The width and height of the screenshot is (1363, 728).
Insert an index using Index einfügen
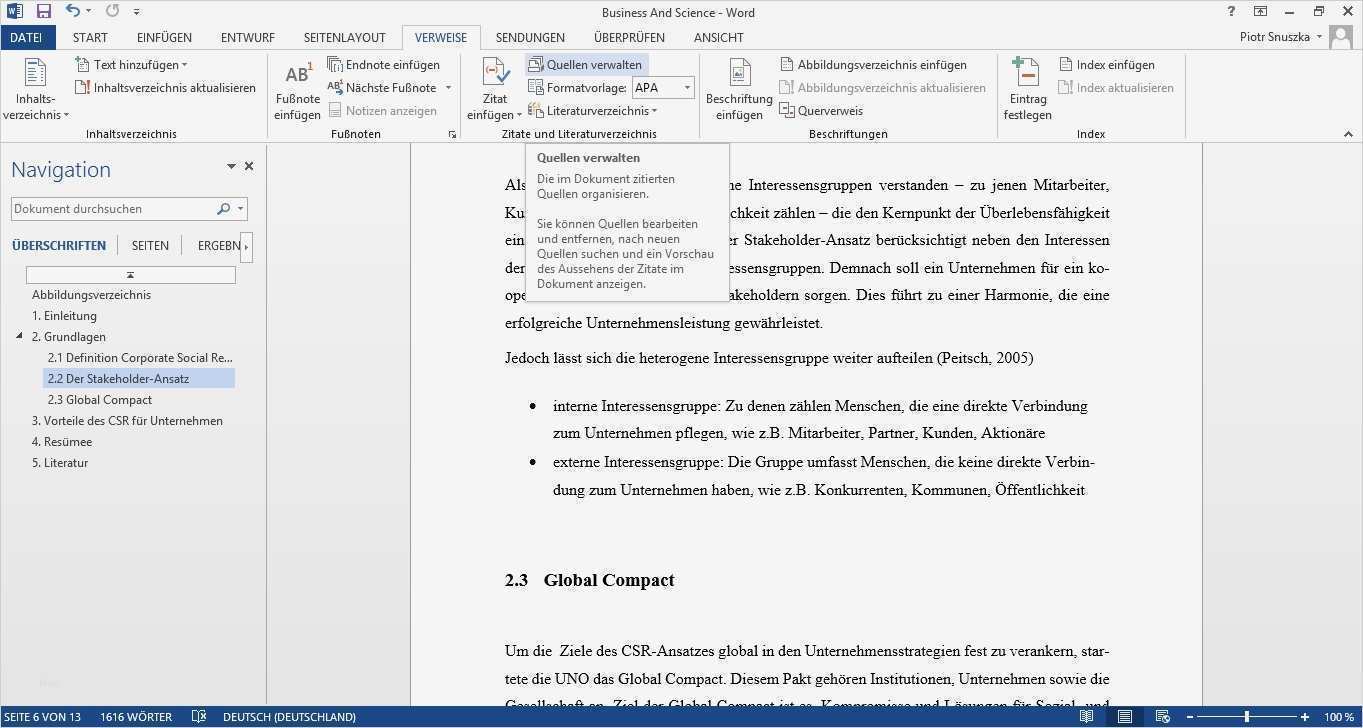[1108, 64]
